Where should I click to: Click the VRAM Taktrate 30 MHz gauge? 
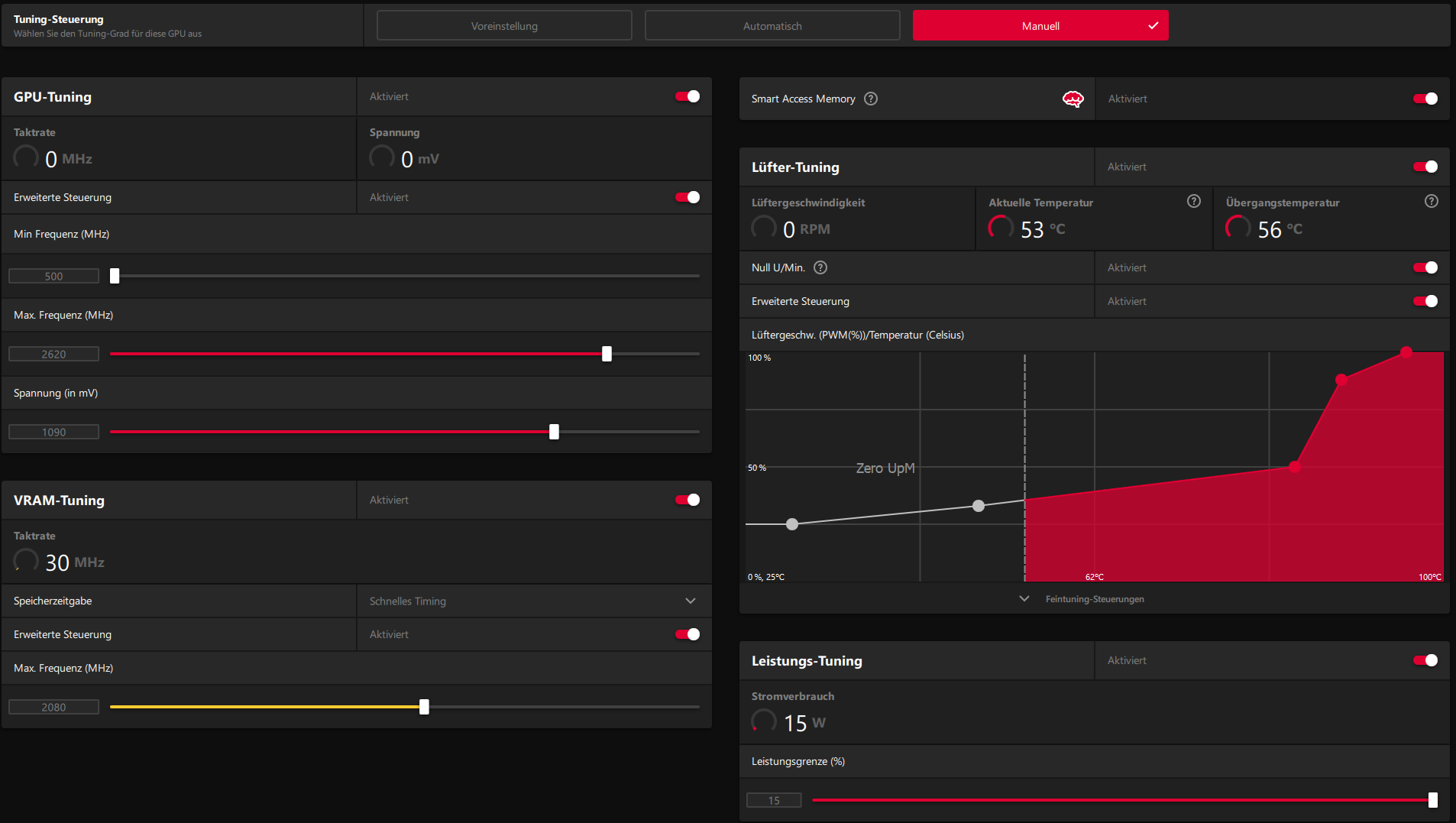[x=26, y=561]
